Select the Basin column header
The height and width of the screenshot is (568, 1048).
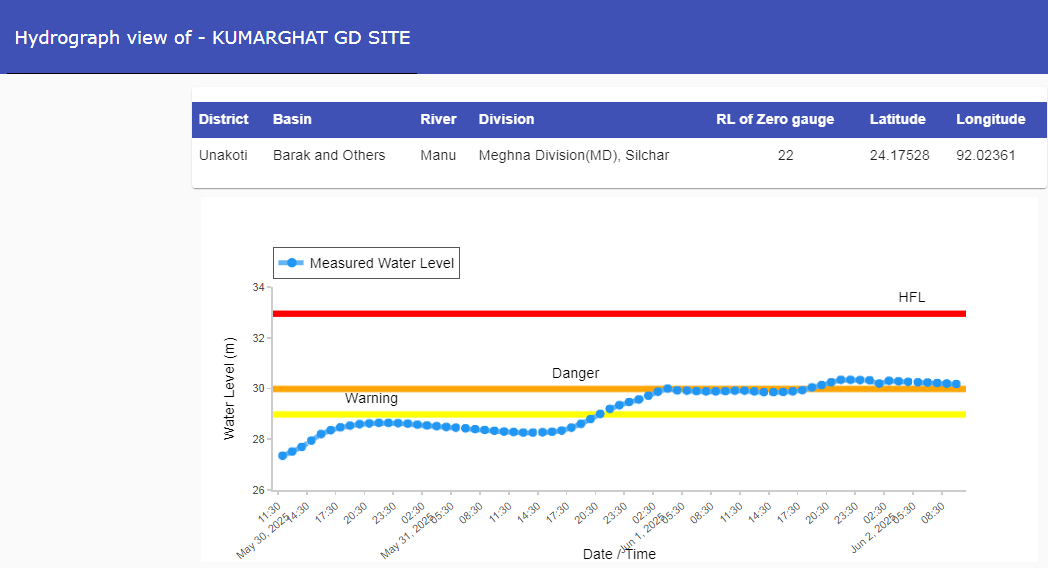pos(292,120)
